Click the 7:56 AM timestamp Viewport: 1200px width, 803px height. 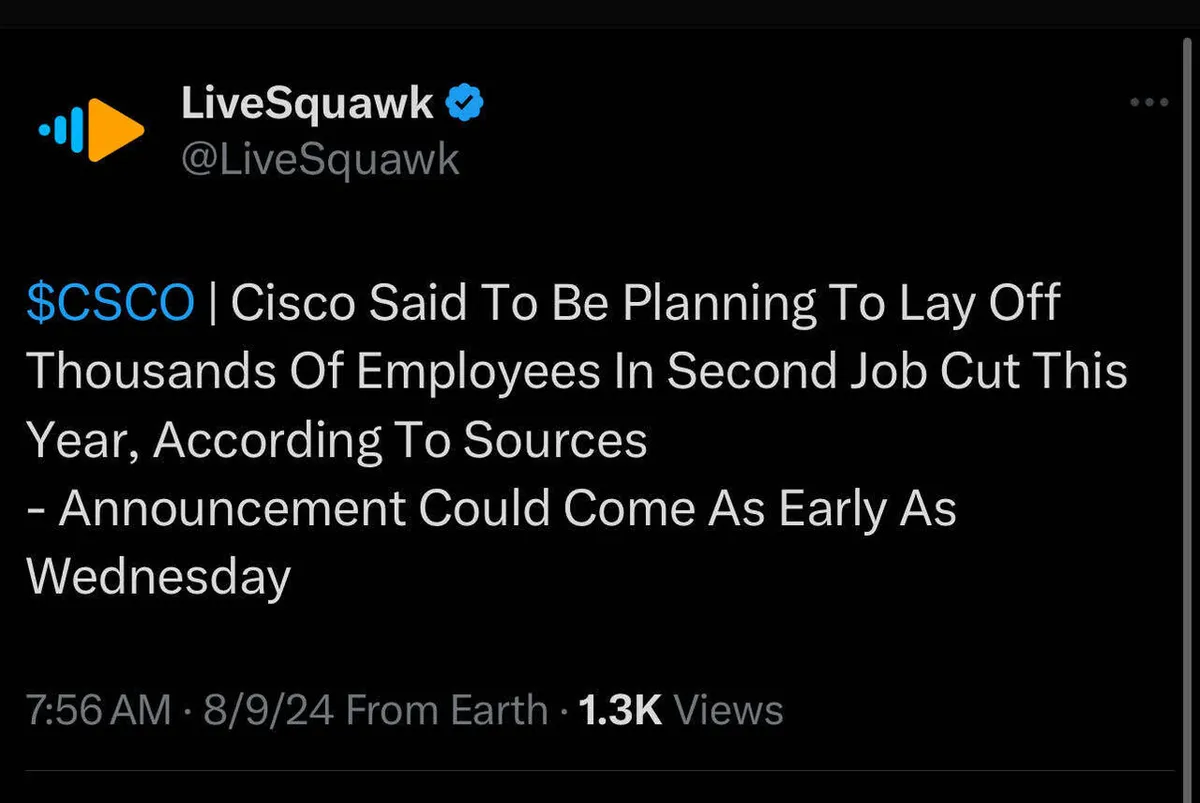click(x=99, y=711)
